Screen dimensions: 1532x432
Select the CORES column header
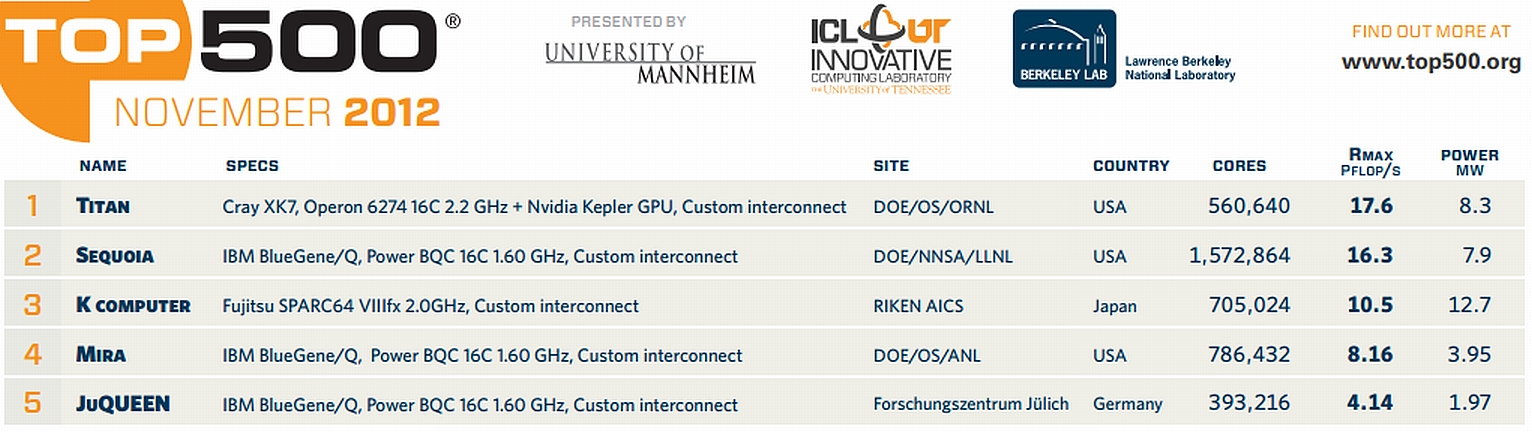1239,166
